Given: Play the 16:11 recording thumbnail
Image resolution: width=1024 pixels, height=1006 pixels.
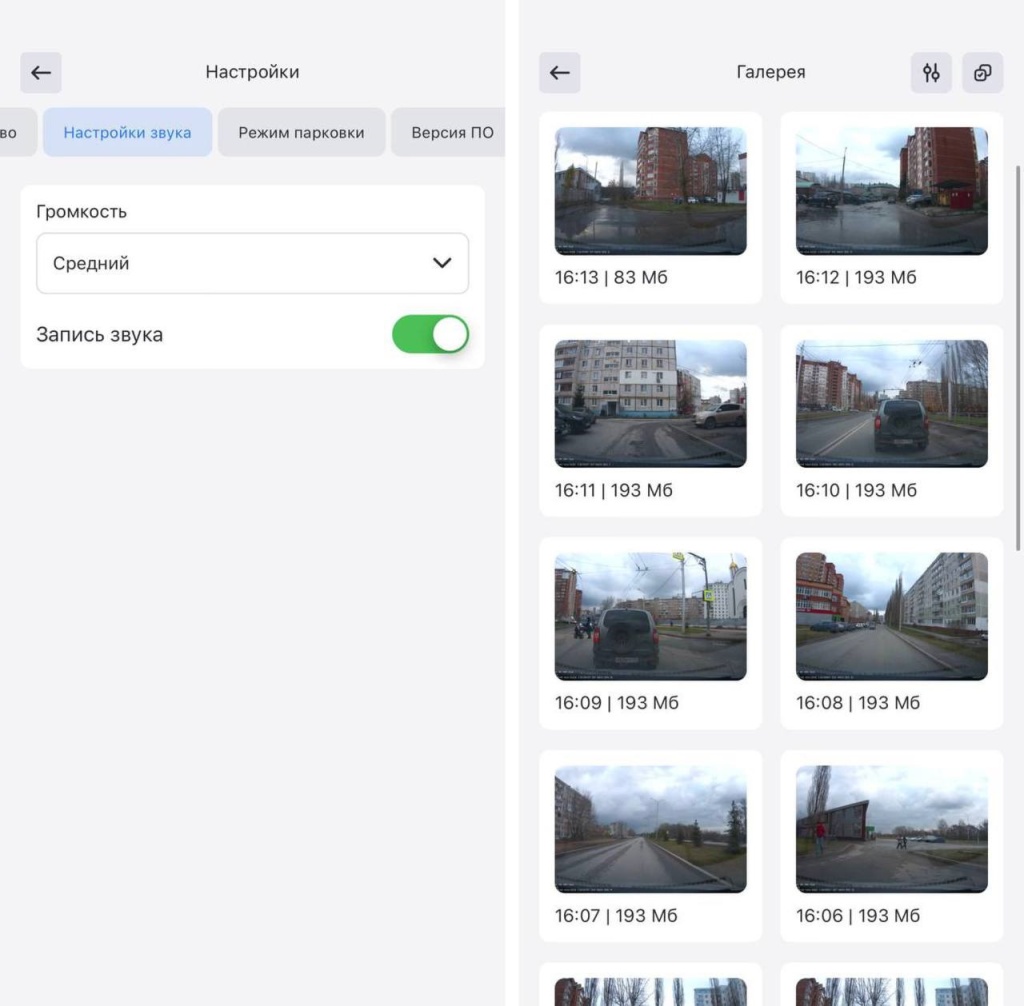Looking at the screenshot, I should pyautogui.click(x=650, y=404).
